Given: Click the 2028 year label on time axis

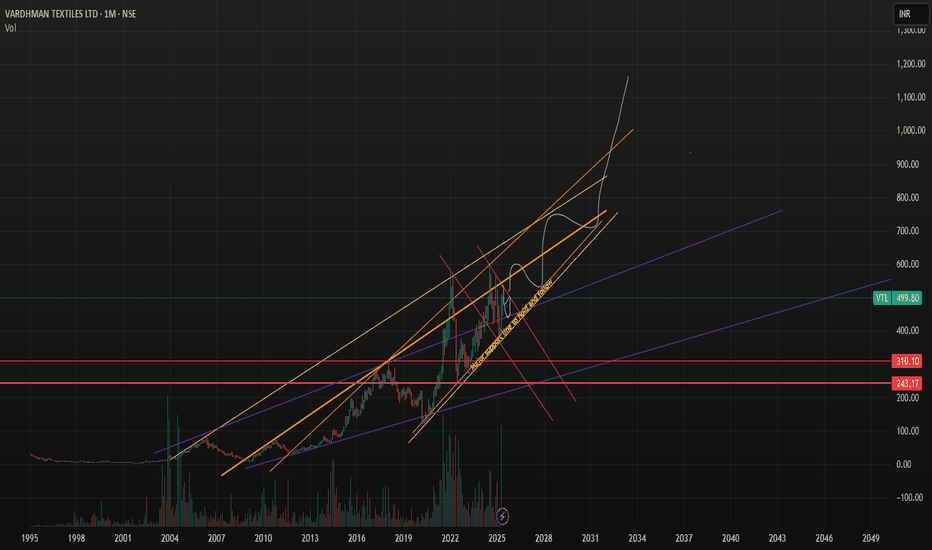Looking at the screenshot, I should [x=543, y=538].
